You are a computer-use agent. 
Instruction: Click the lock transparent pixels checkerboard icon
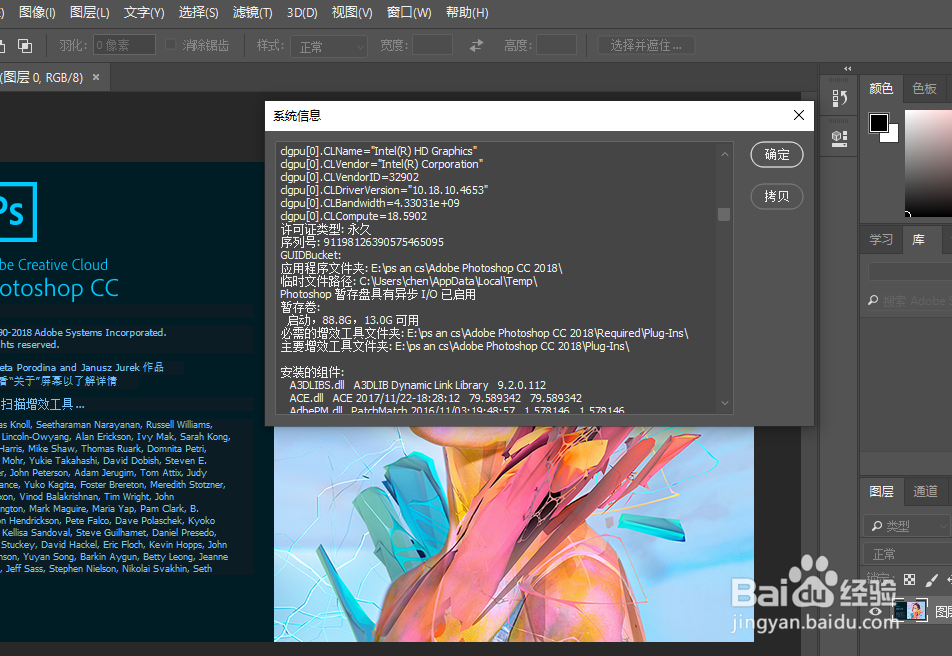pos(910,579)
